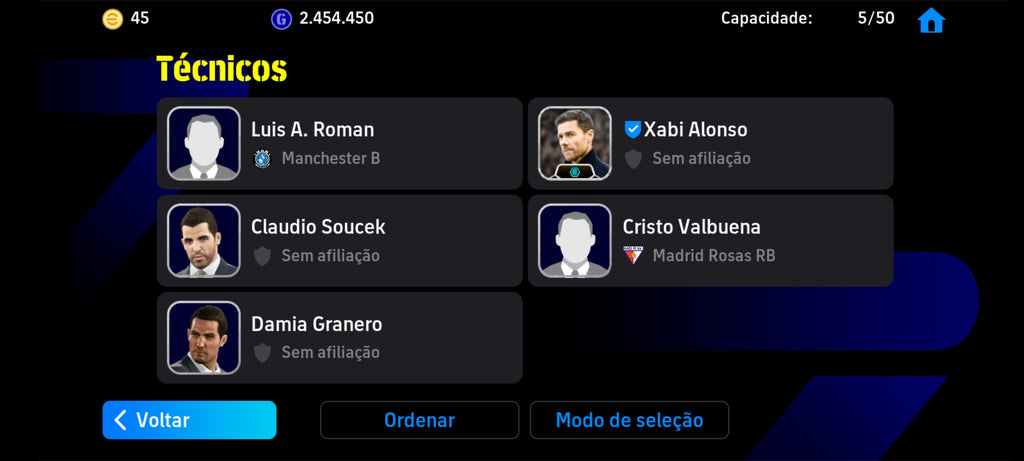Click the Madrid Rosas RB club badge
1024x461 pixels.
click(x=633, y=255)
